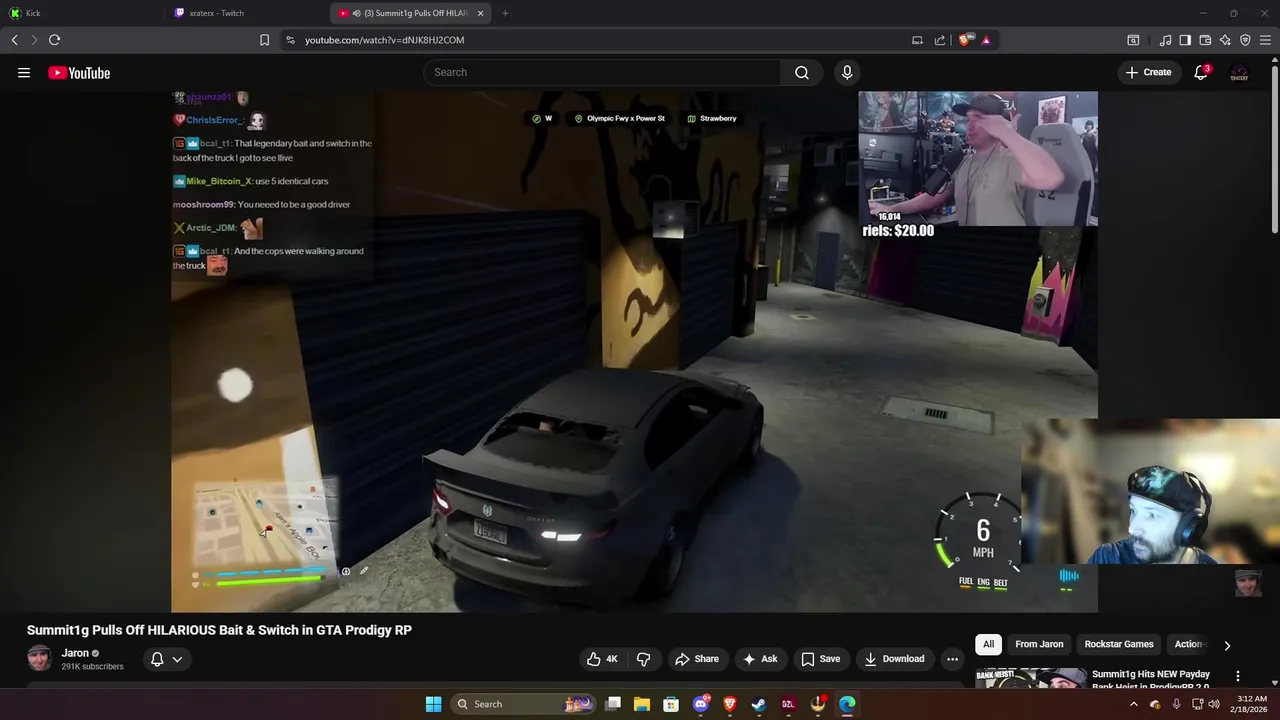
Task: Open YouTube notifications bell
Action: 1201,72
